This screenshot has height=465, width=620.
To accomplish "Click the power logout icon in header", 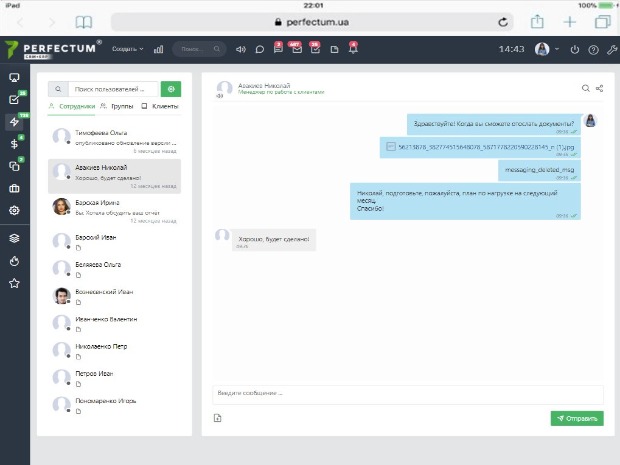I will pos(574,49).
